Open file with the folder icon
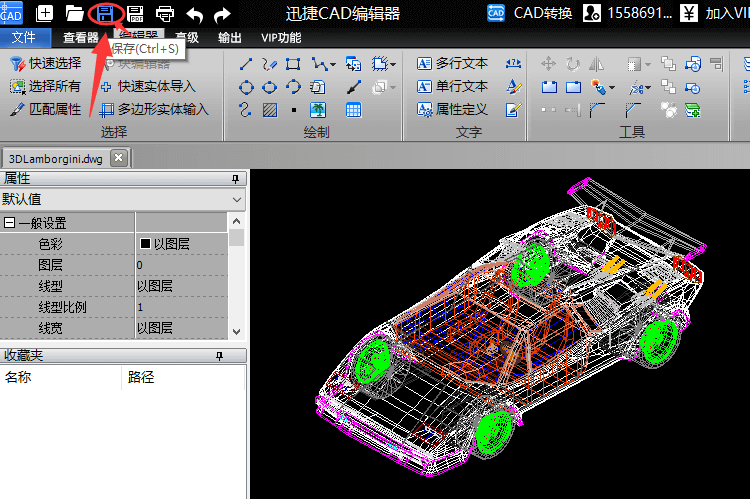The image size is (750, 499). click(x=74, y=14)
